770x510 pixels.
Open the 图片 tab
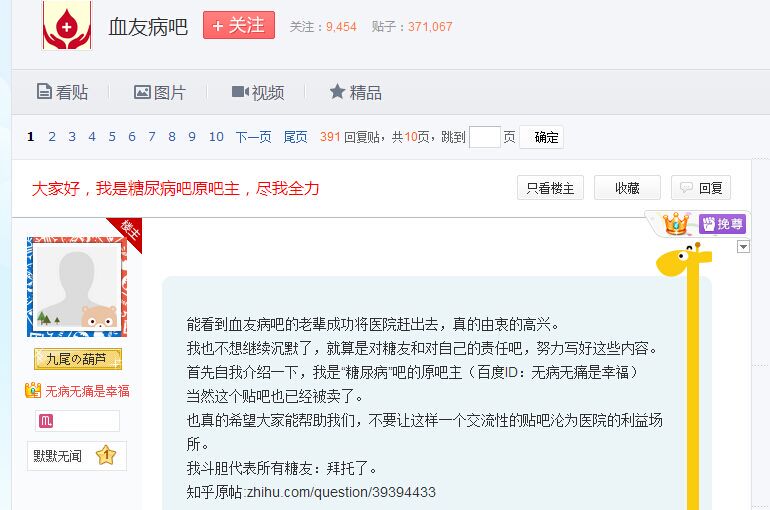160,92
